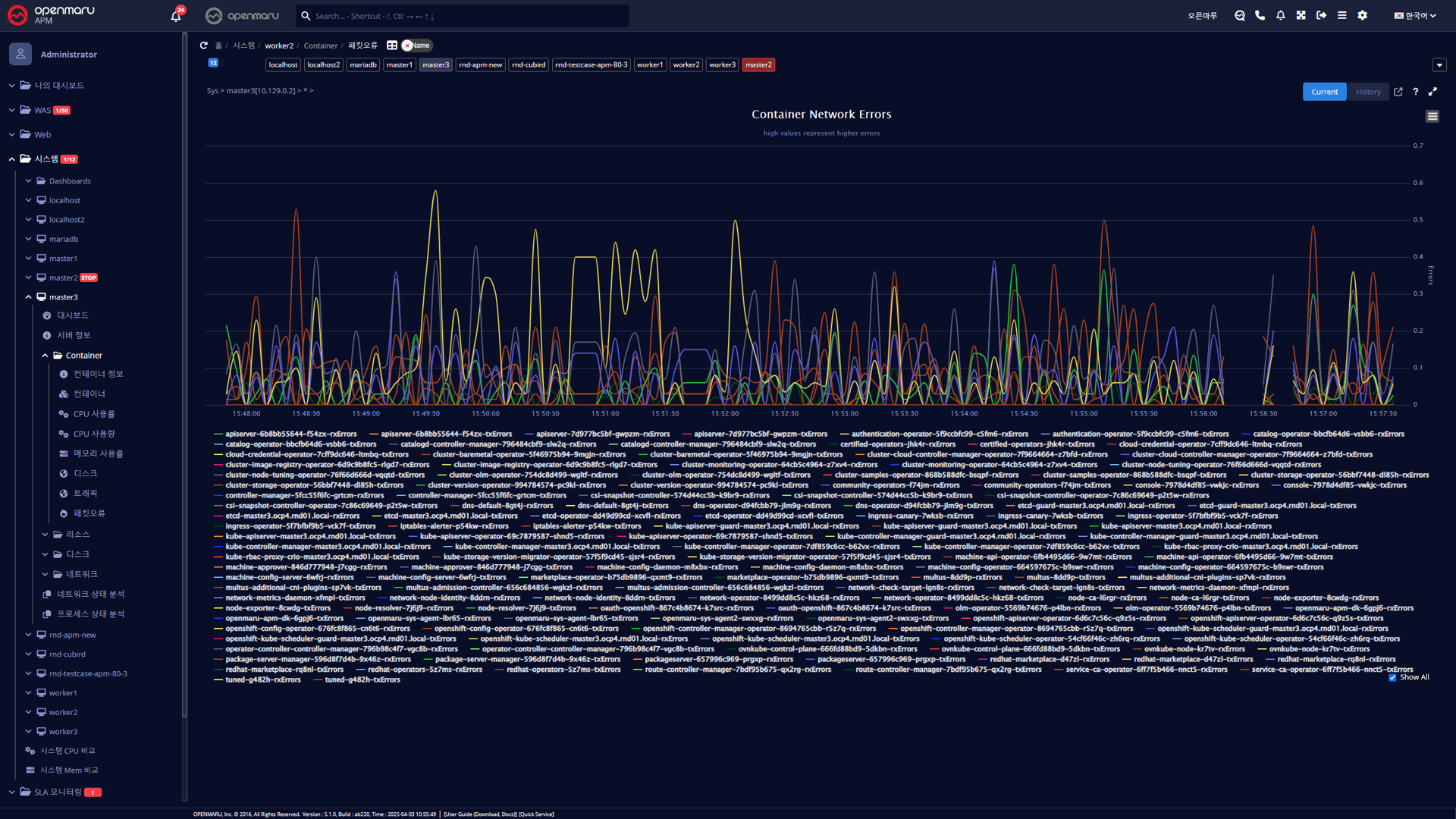Open the chat monitoring icon
The image size is (1456, 819).
pos(1240,15)
